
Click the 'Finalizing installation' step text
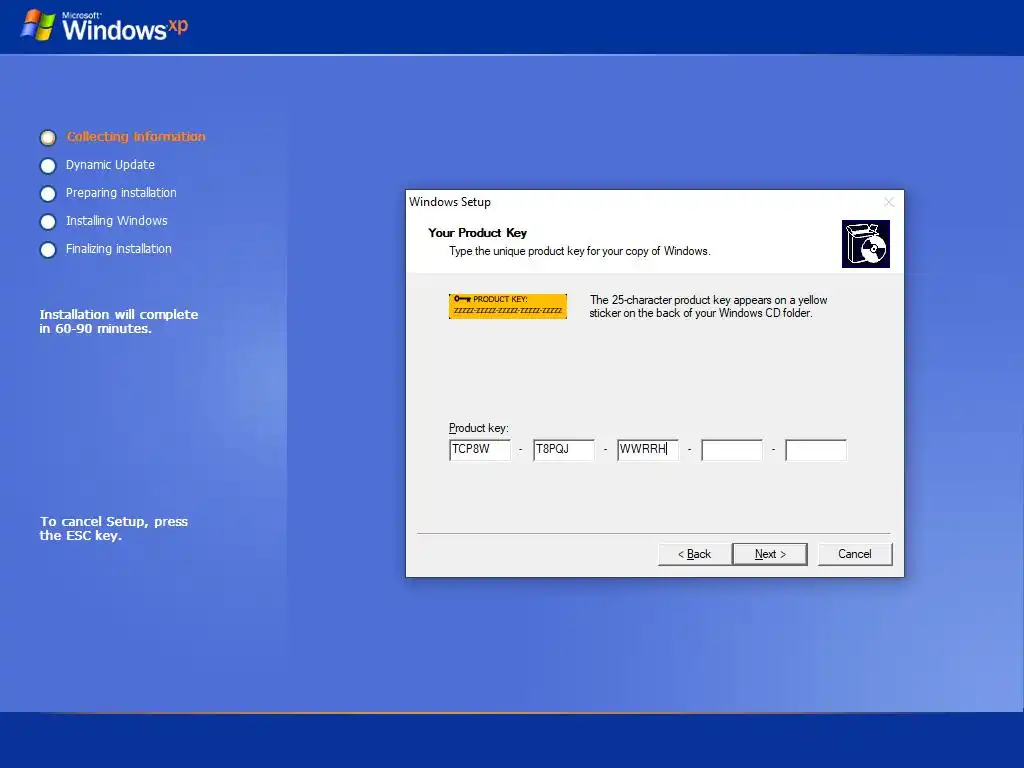coord(119,249)
